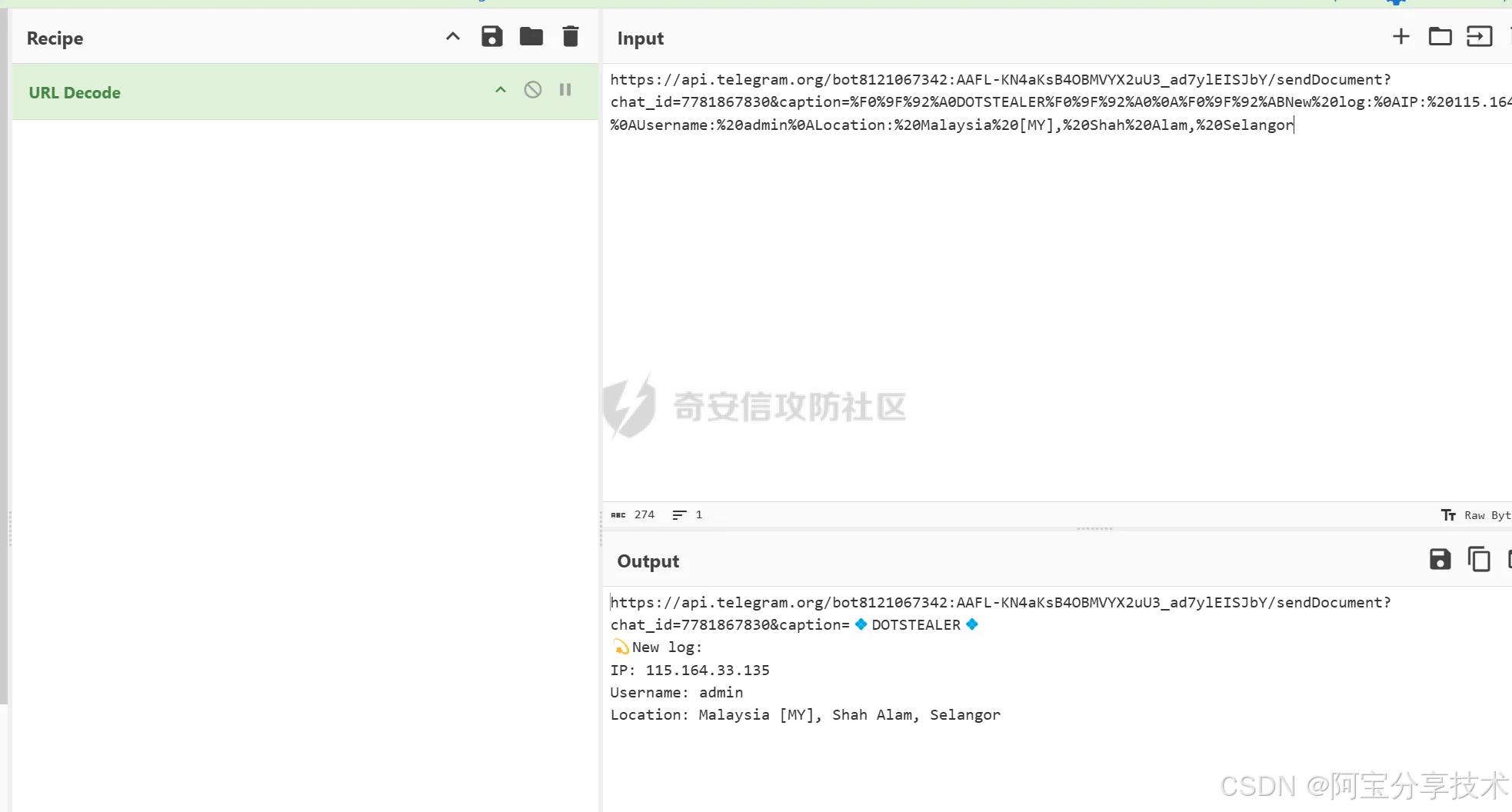Open a file as input
This screenshot has width=1512, height=812.
[1479, 37]
